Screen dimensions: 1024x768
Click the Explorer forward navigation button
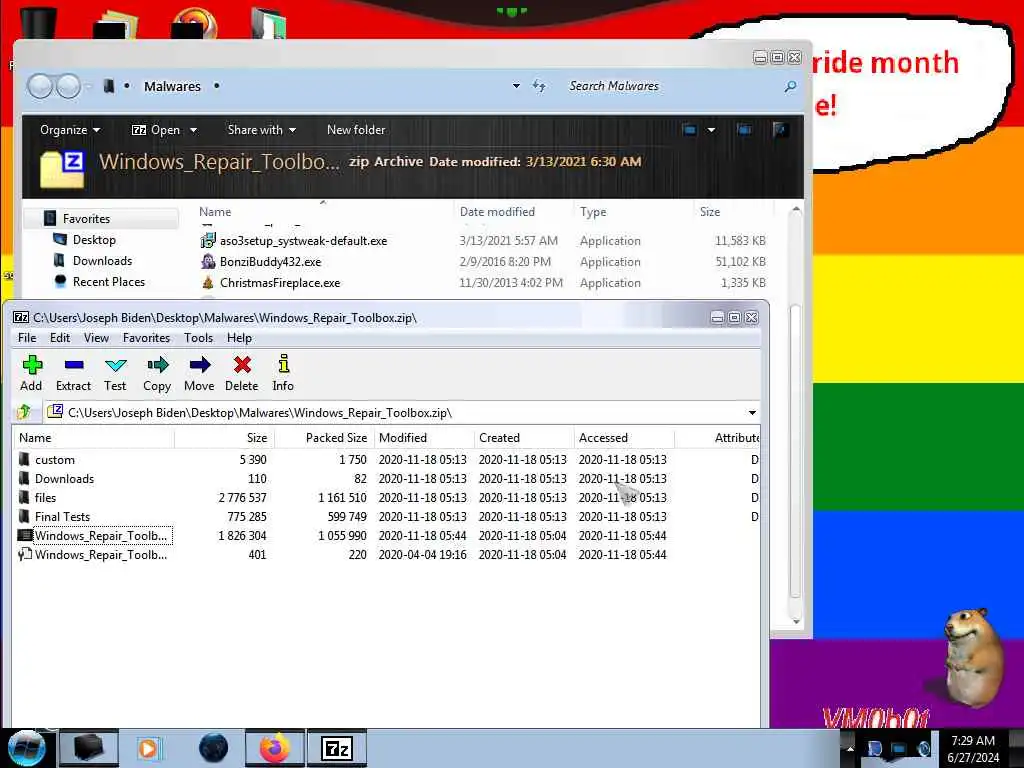pyautogui.click(x=68, y=86)
